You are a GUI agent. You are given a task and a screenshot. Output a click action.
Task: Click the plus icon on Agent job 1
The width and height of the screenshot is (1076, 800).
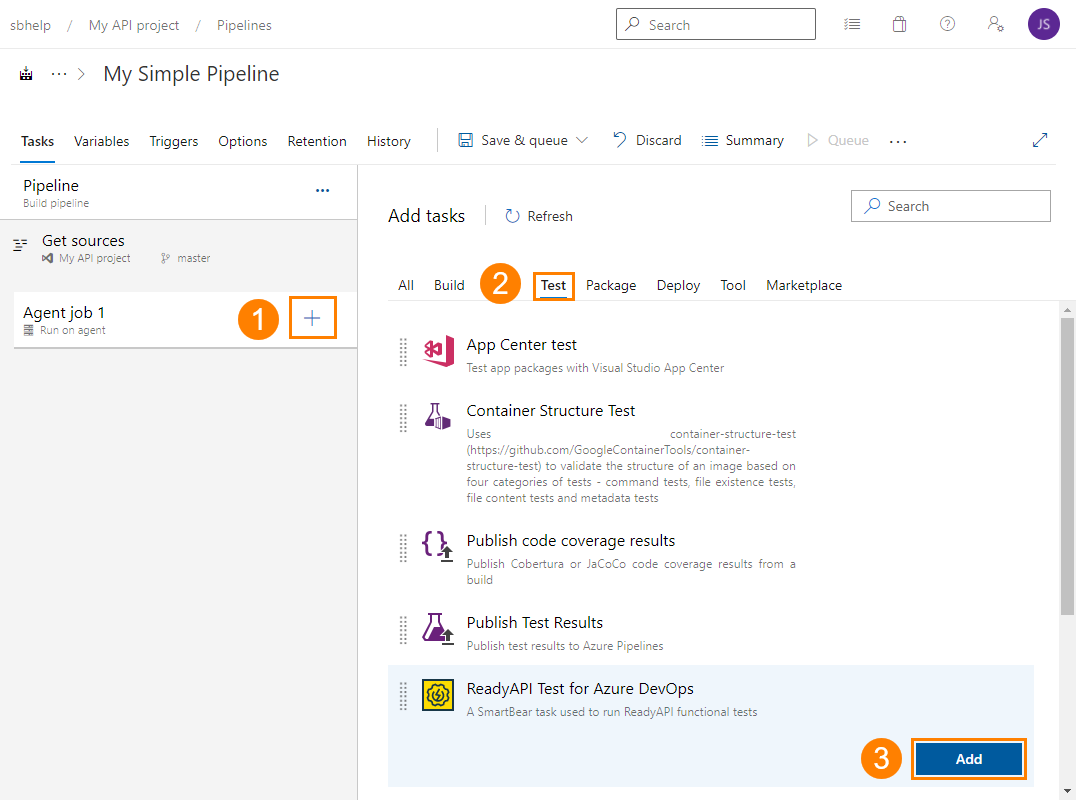[x=313, y=317]
